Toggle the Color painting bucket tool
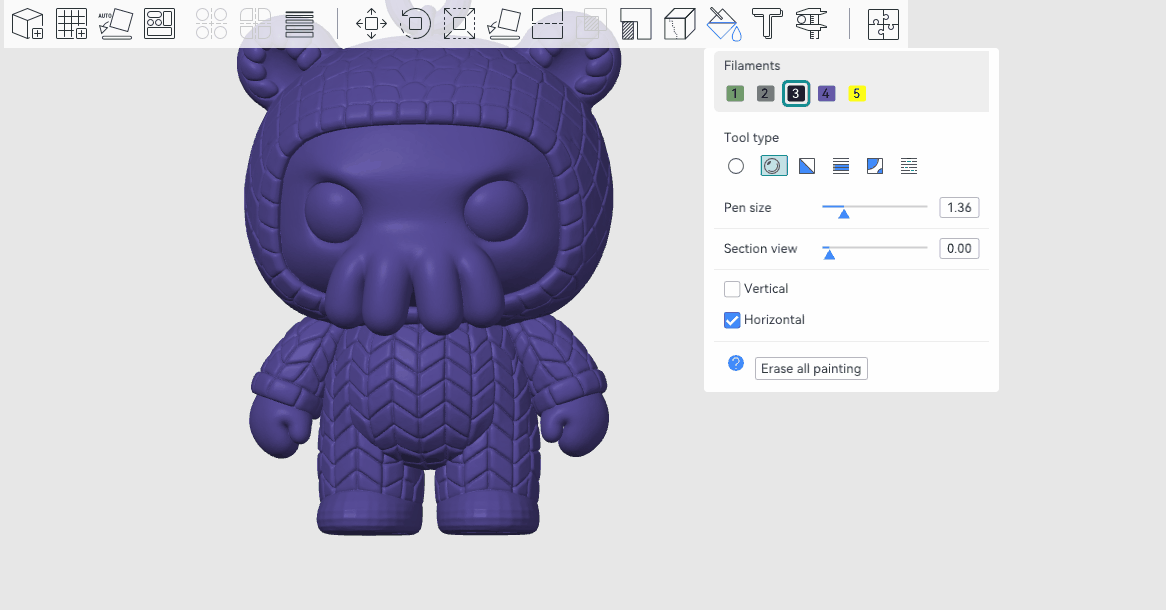Viewport: 1166px width, 610px height. [x=724, y=24]
